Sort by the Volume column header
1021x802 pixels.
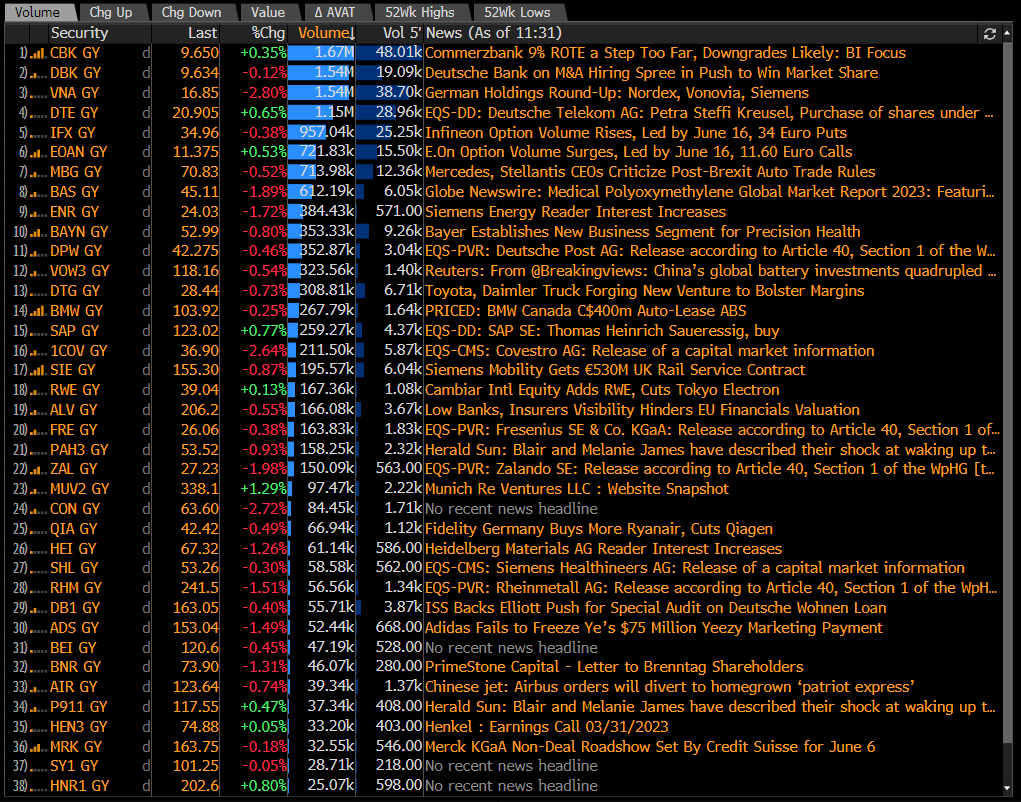(x=322, y=33)
